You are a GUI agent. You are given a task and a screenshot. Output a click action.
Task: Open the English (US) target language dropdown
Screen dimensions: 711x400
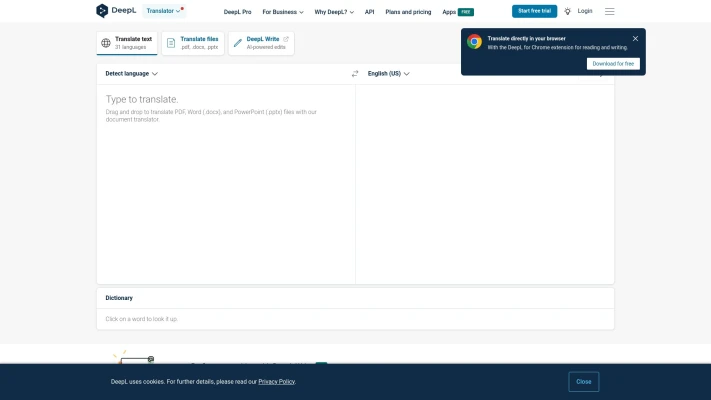tap(389, 73)
